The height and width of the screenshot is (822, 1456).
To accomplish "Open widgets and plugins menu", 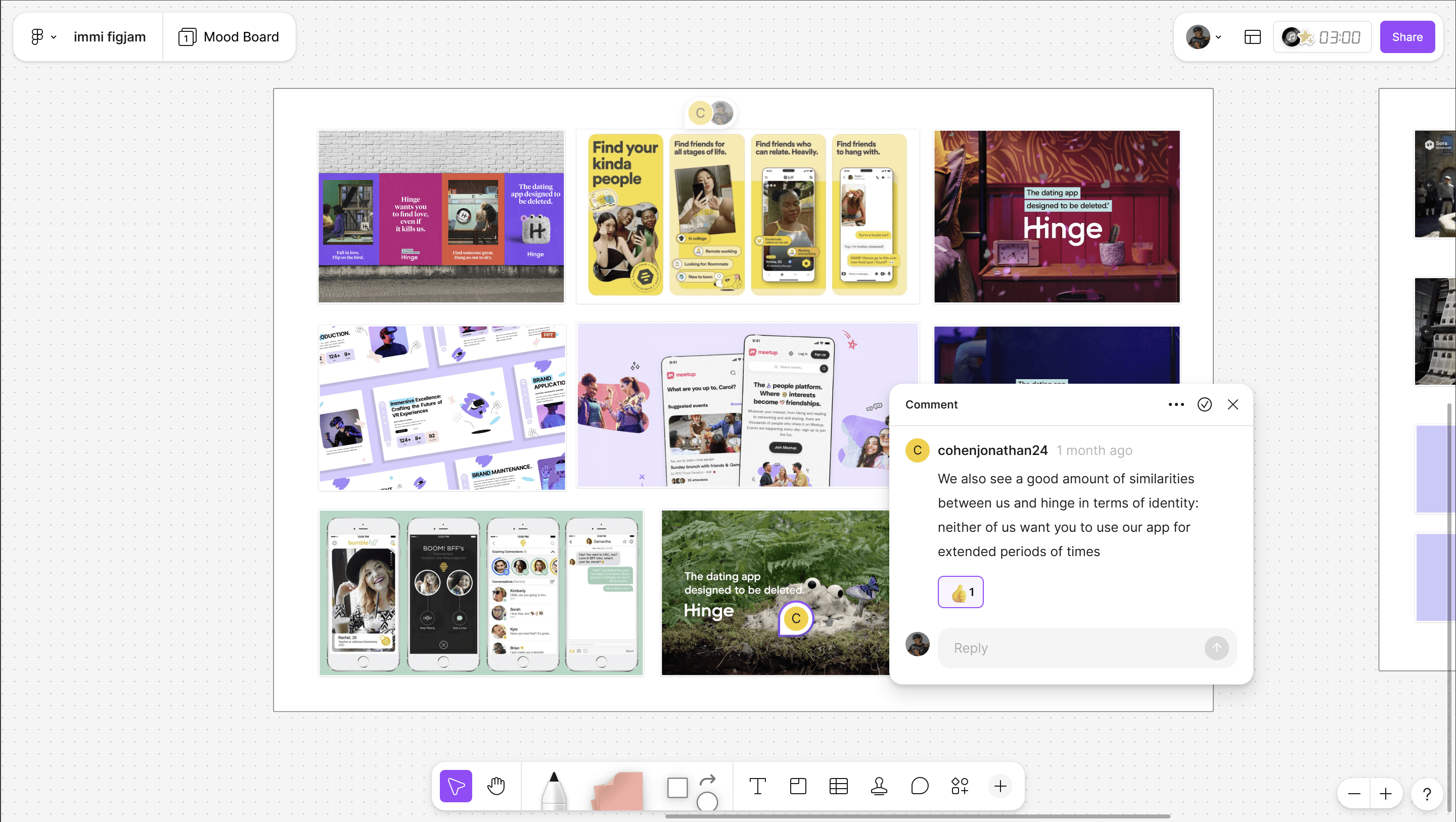I will tap(960, 786).
